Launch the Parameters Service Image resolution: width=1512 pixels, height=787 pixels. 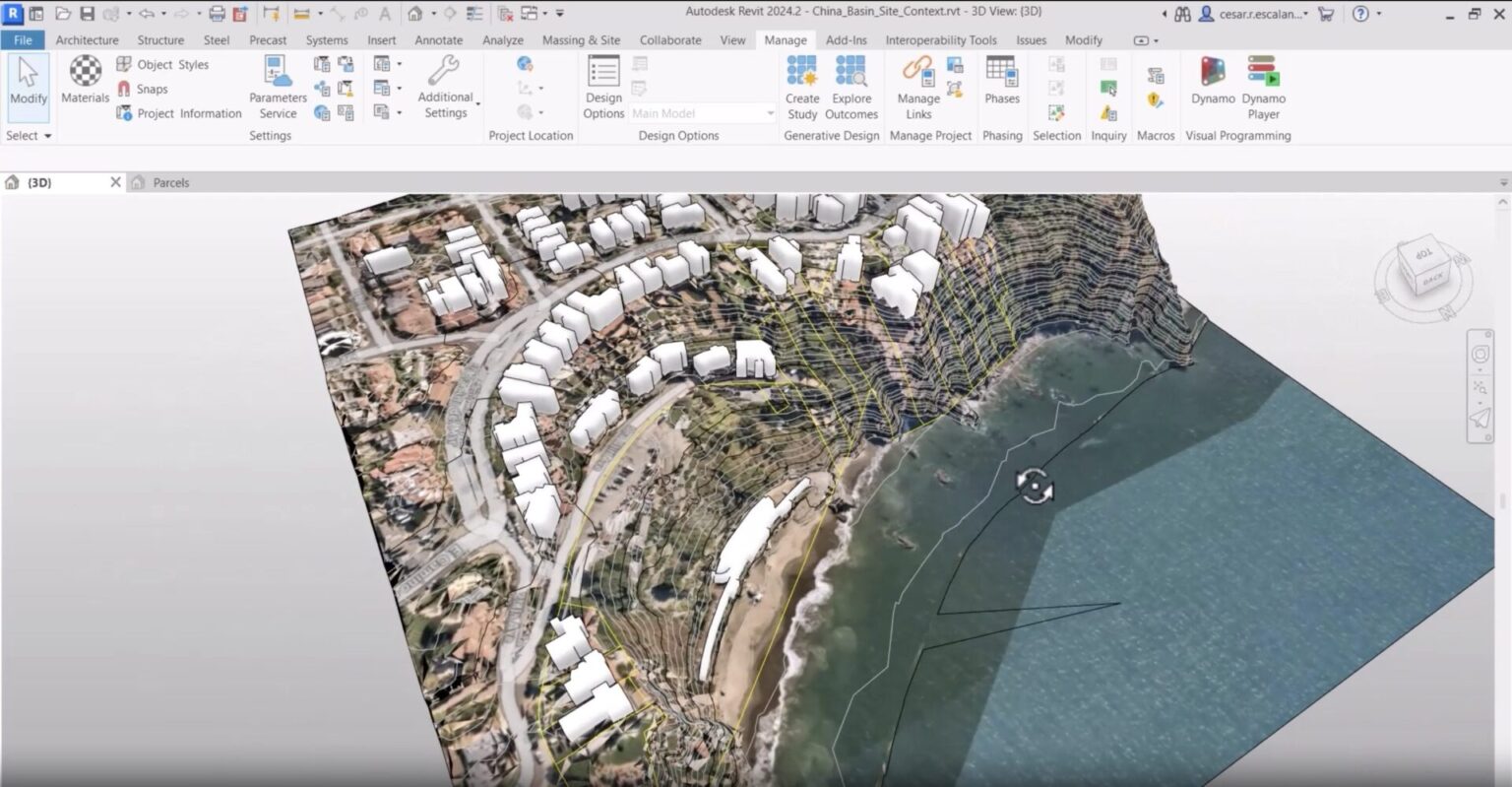pyautogui.click(x=277, y=84)
